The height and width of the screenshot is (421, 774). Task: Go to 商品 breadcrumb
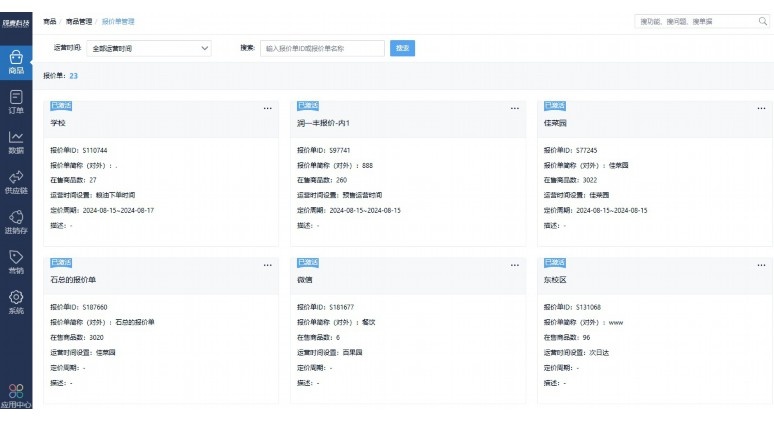pos(49,21)
